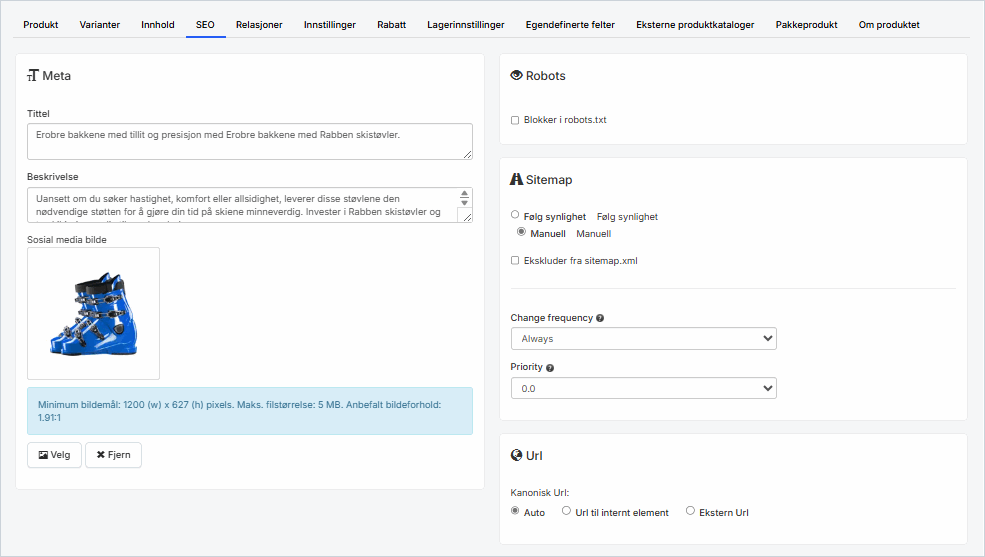Choose Ekstern Url radio option
Image resolution: width=985 pixels, height=557 pixels.
(x=690, y=511)
